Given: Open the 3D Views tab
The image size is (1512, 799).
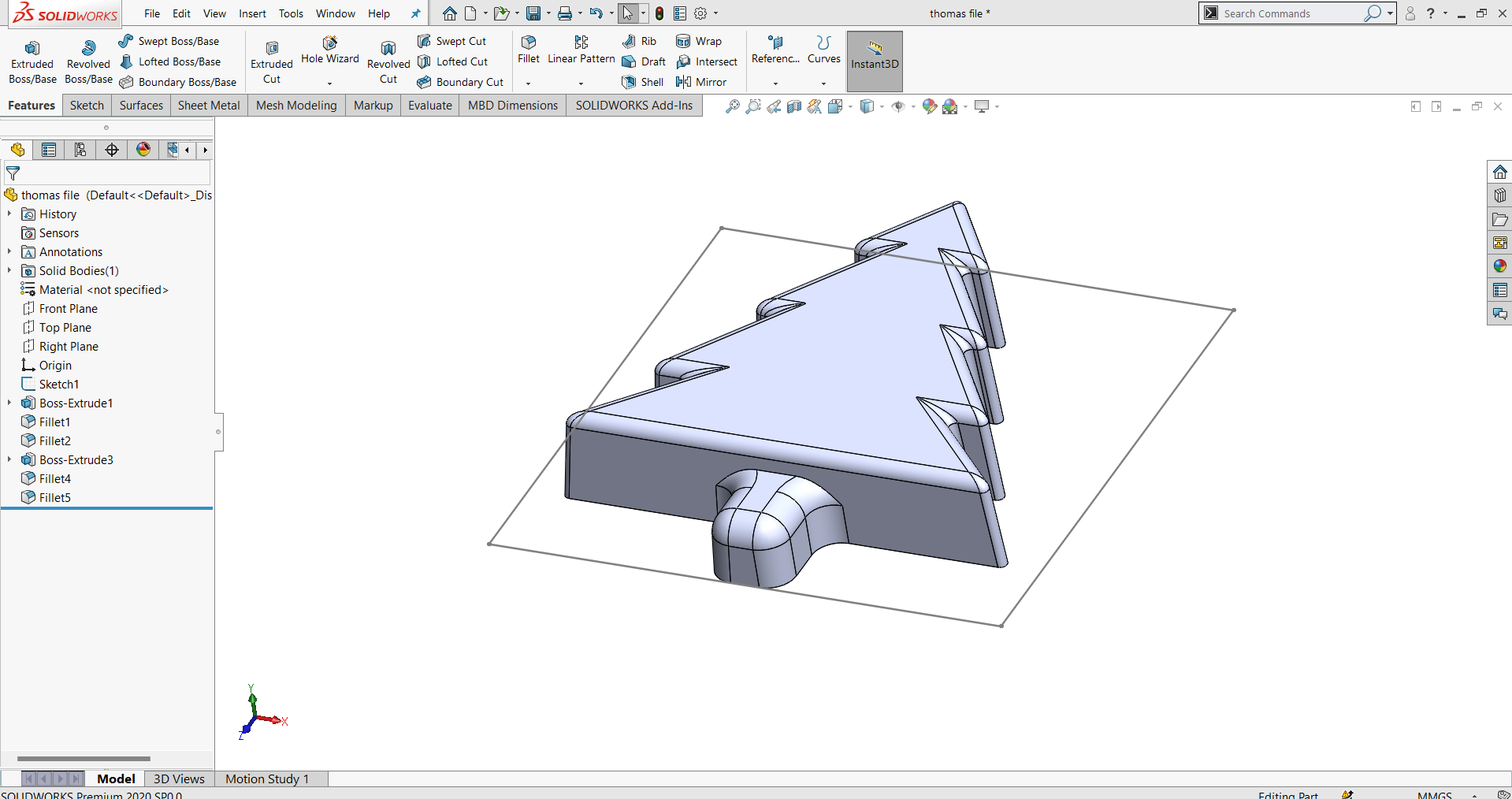Looking at the screenshot, I should 179,779.
